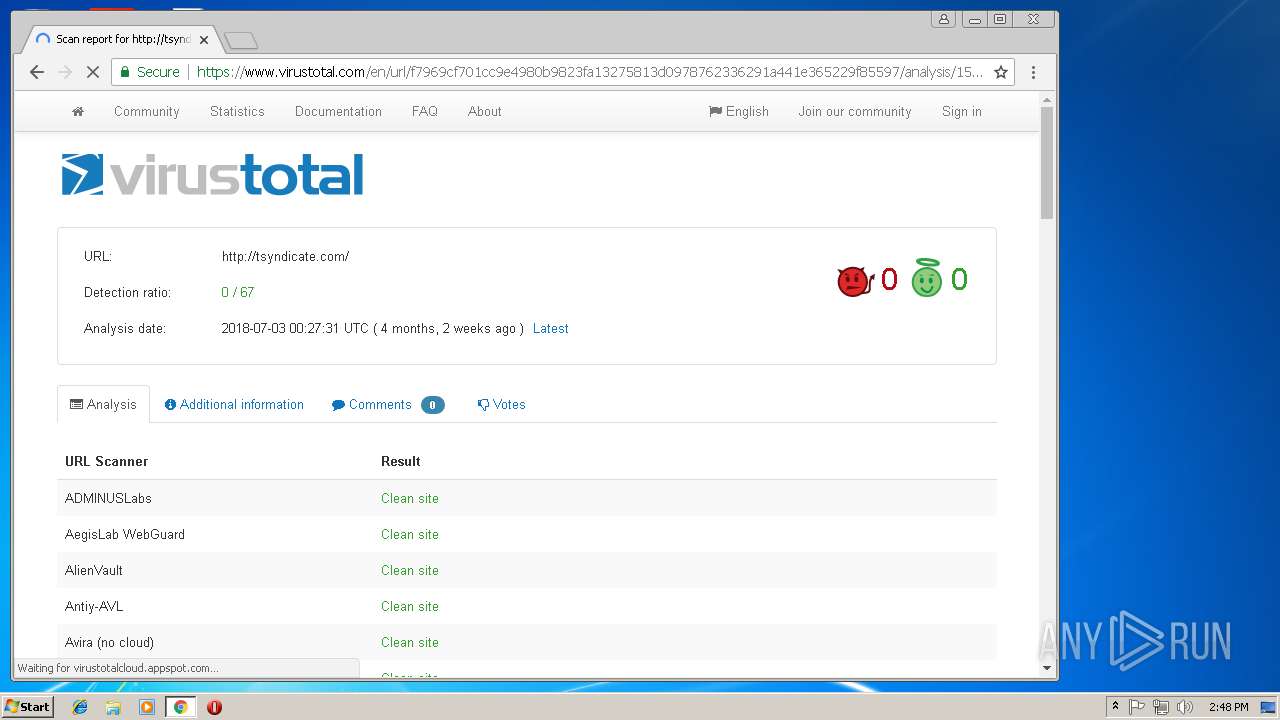The height and width of the screenshot is (720, 1280).
Task: Go back using browser back arrow
Action: pos(37,72)
